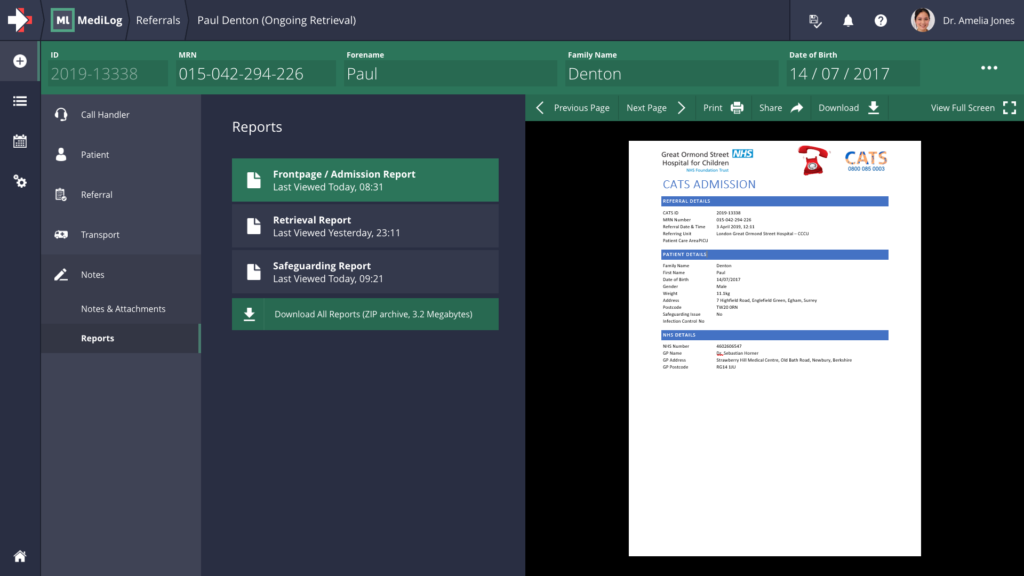This screenshot has width=1024, height=576.
Task: Open the add new record plus icon
Action: click(x=19, y=61)
